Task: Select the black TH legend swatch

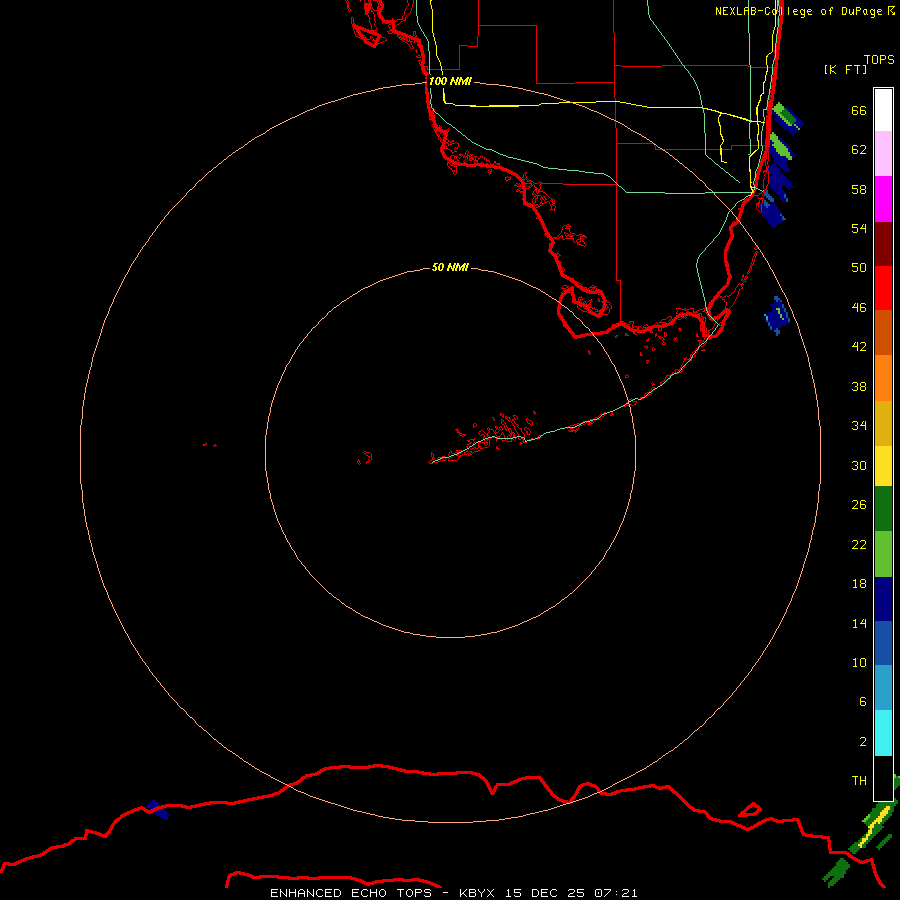Action: point(883,778)
